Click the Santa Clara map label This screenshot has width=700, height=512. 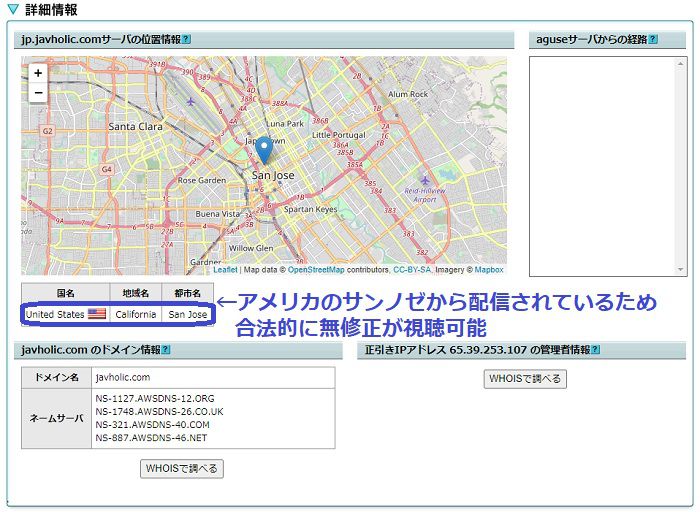tap(135, 127)
